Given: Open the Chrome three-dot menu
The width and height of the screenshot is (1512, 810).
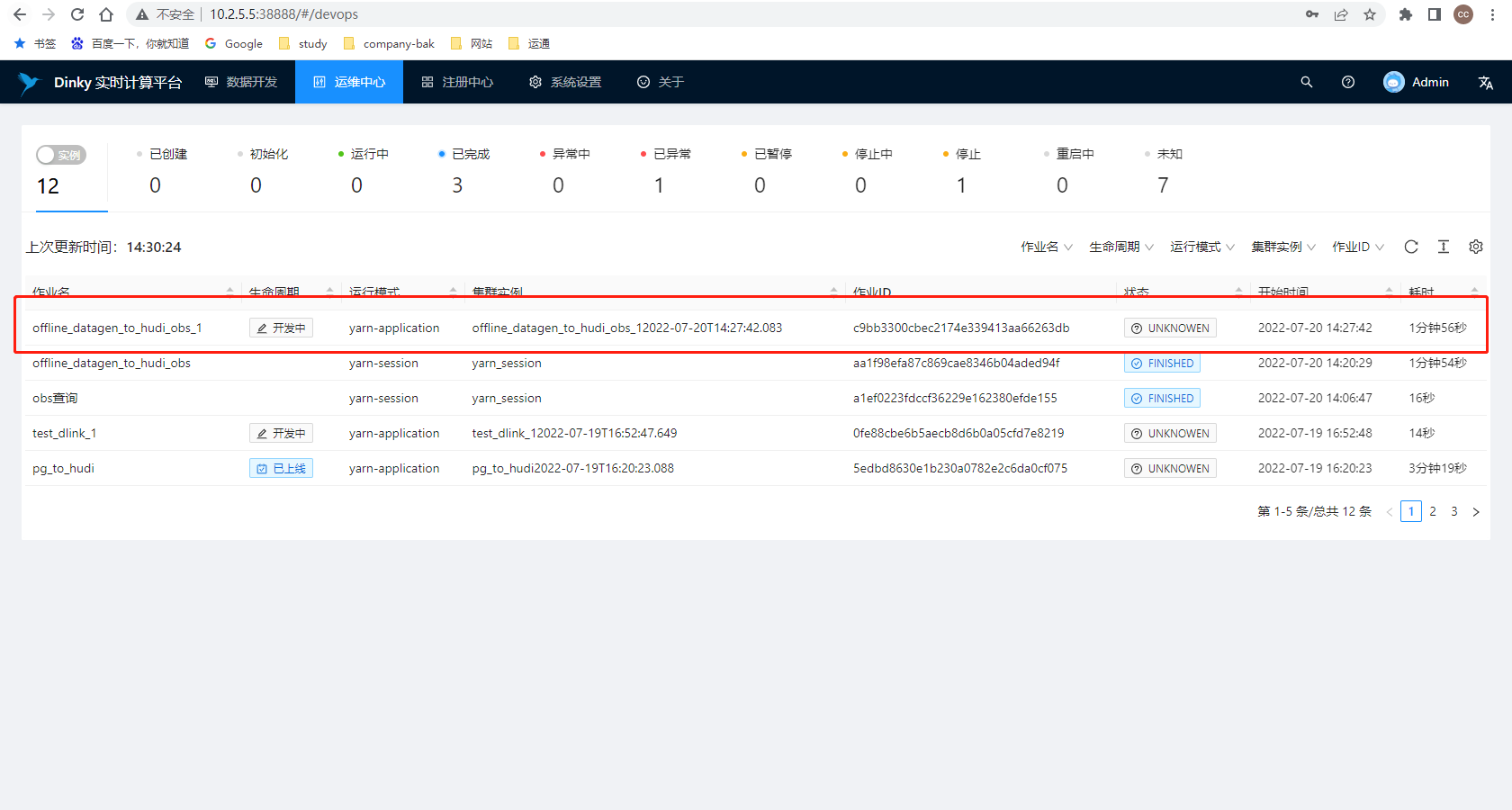Looking at the screenshot, I should coord(1492,14).
